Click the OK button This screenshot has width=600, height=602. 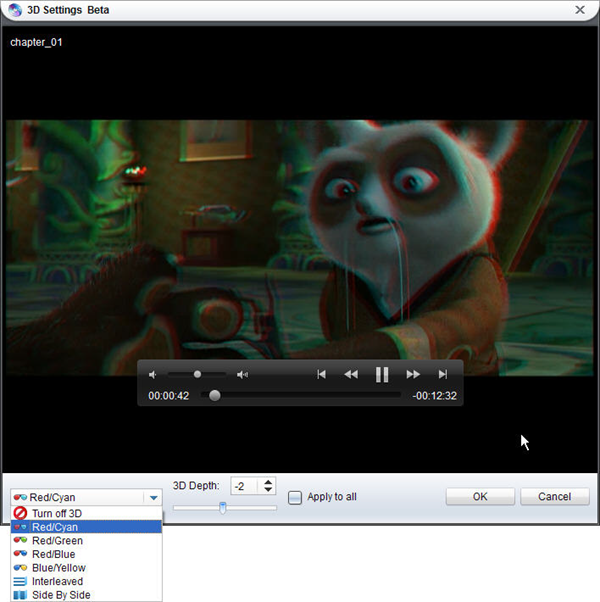coord(480,497)
